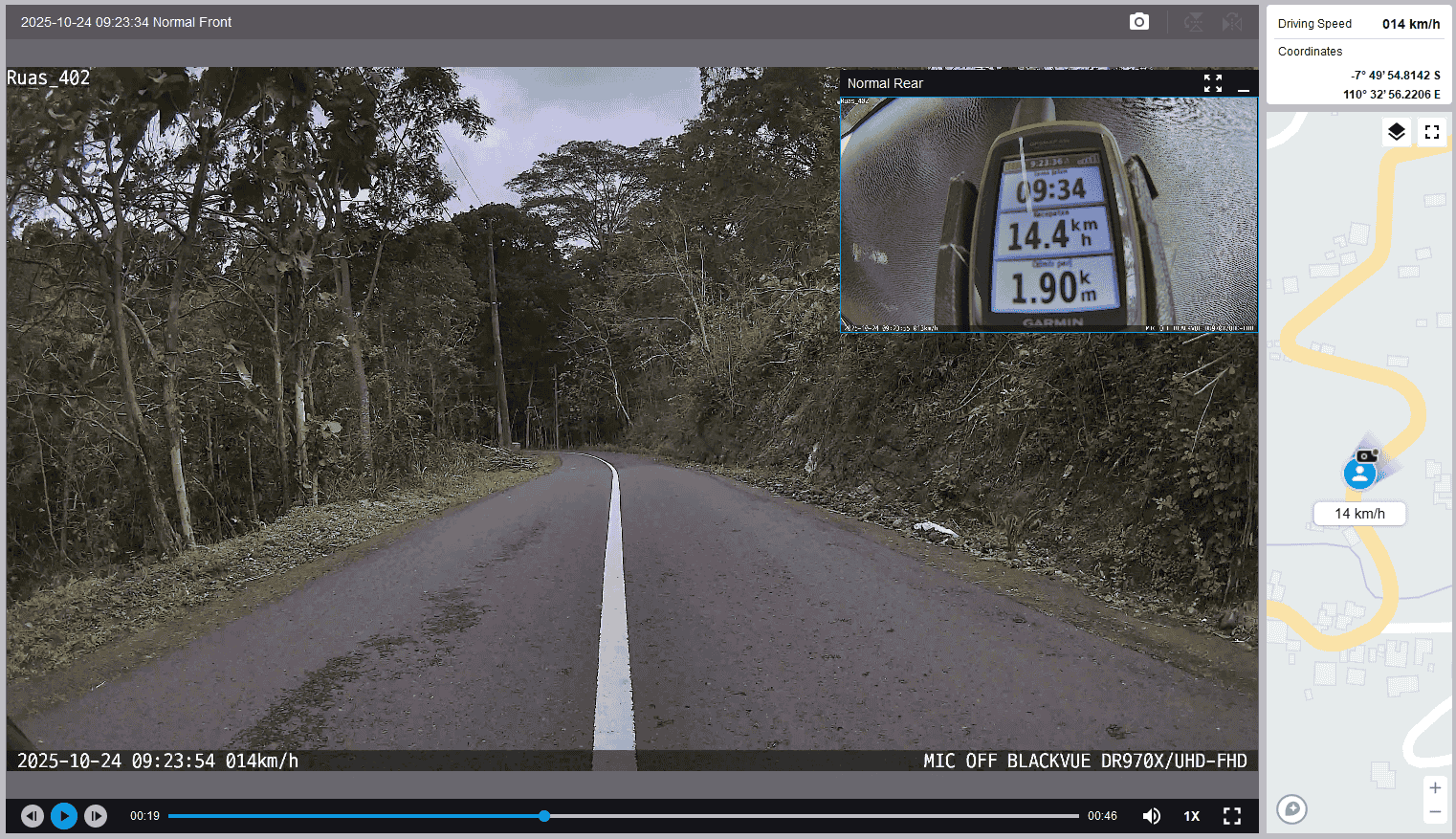Toggle fullscreen for the video player

1232,816
